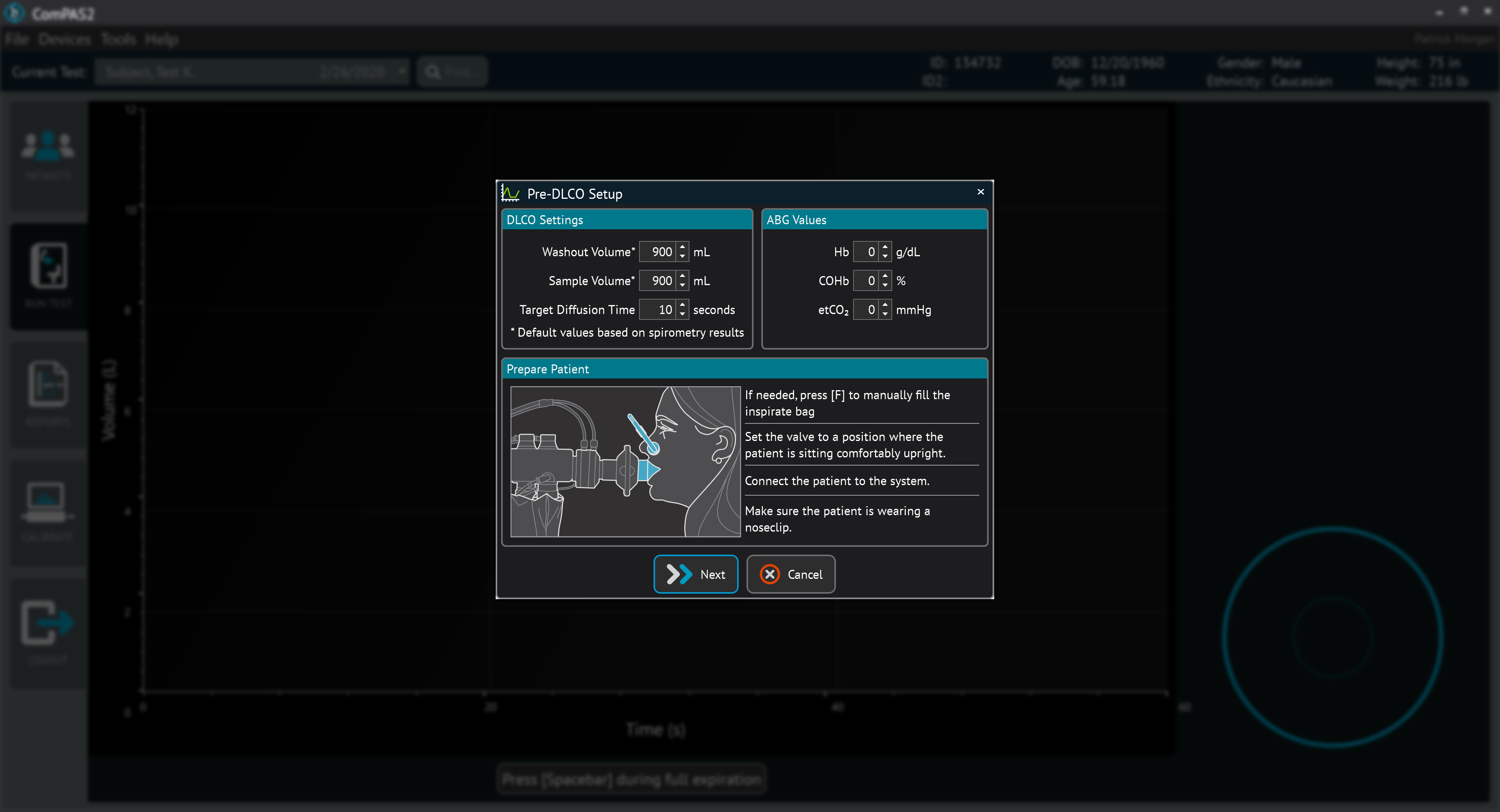Screen dimensions: 1500x812
Task: Open the Devices menu
Action: point(64,39)
